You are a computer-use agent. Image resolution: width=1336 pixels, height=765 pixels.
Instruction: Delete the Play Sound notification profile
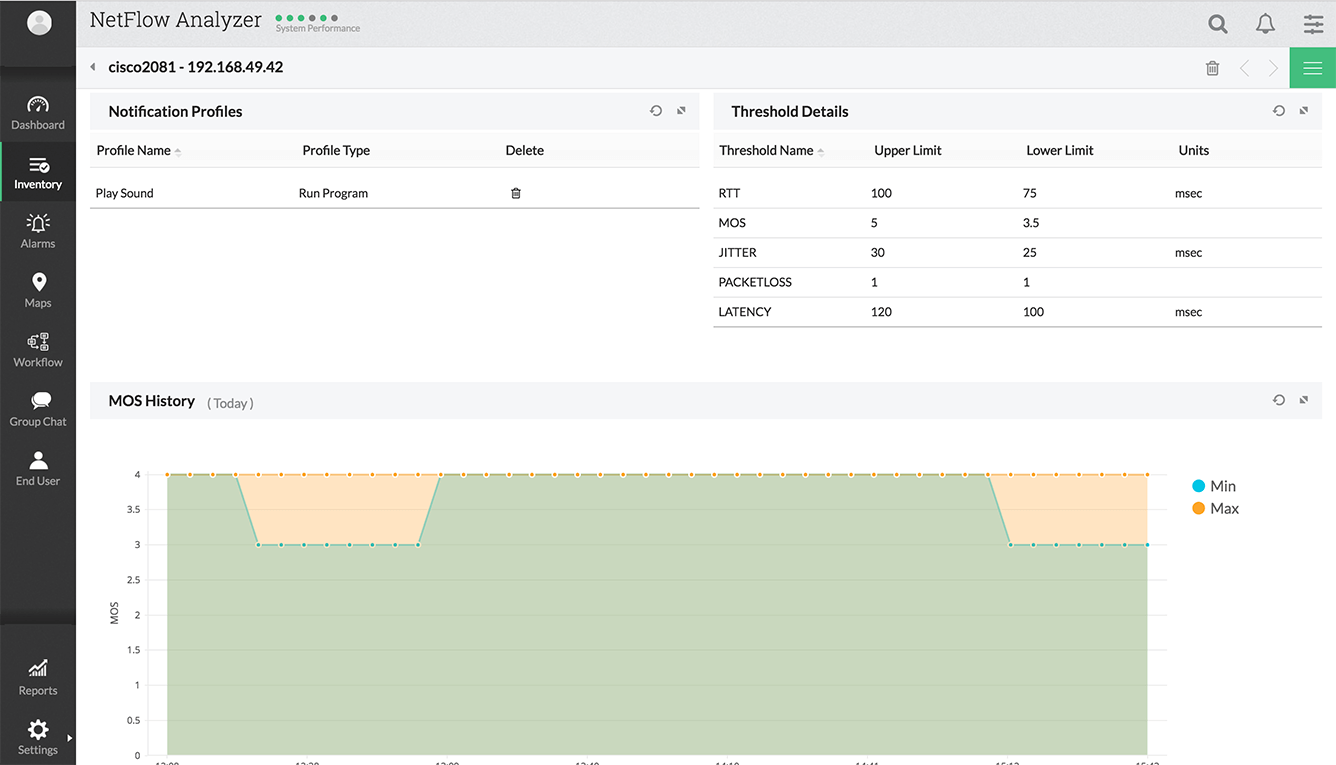coord(516,193)
